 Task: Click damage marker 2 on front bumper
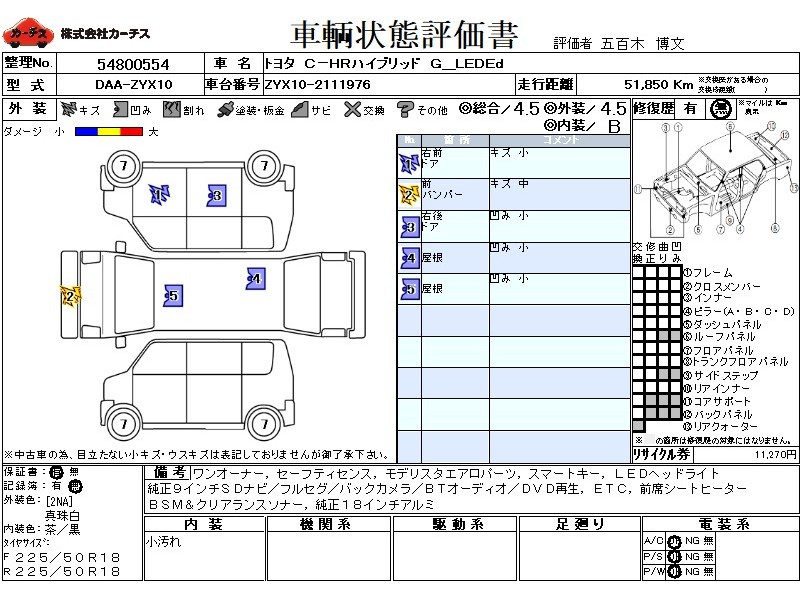(69, 296)
